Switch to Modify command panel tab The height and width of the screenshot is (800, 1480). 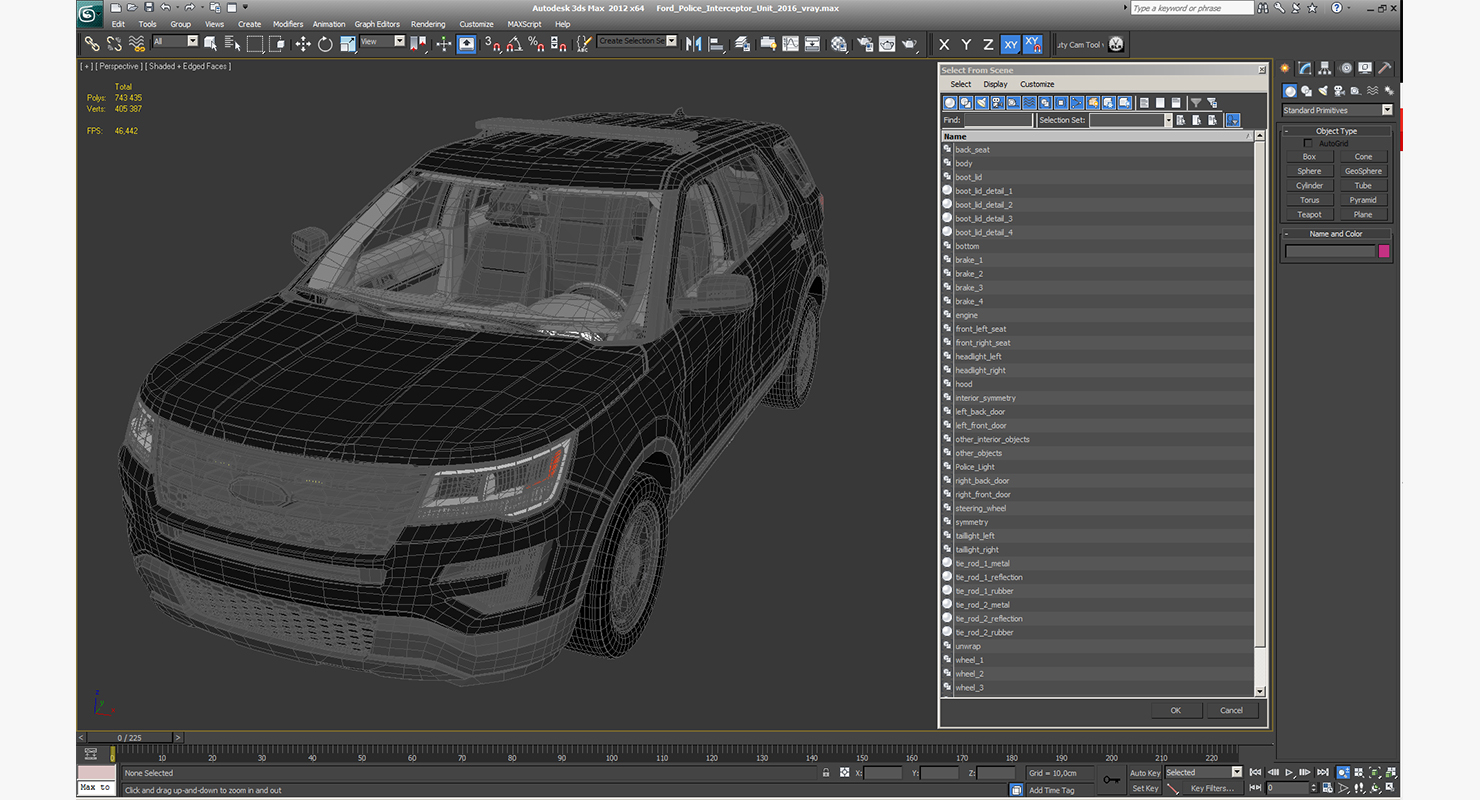(1305, 68)
